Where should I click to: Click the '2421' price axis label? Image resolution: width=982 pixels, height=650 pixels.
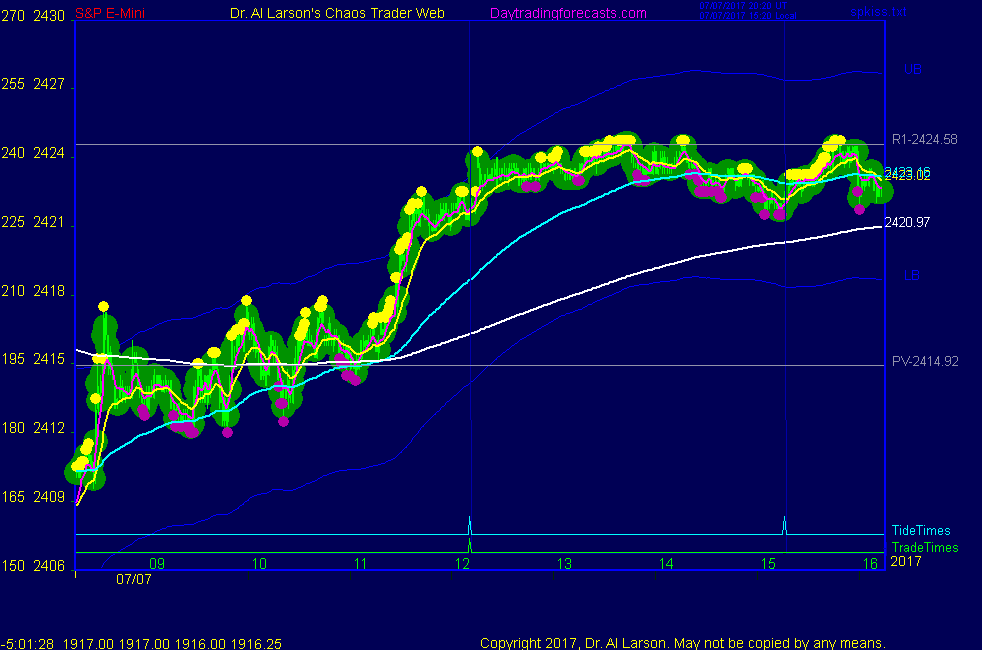pyautogui.click(x=49, y=222)
